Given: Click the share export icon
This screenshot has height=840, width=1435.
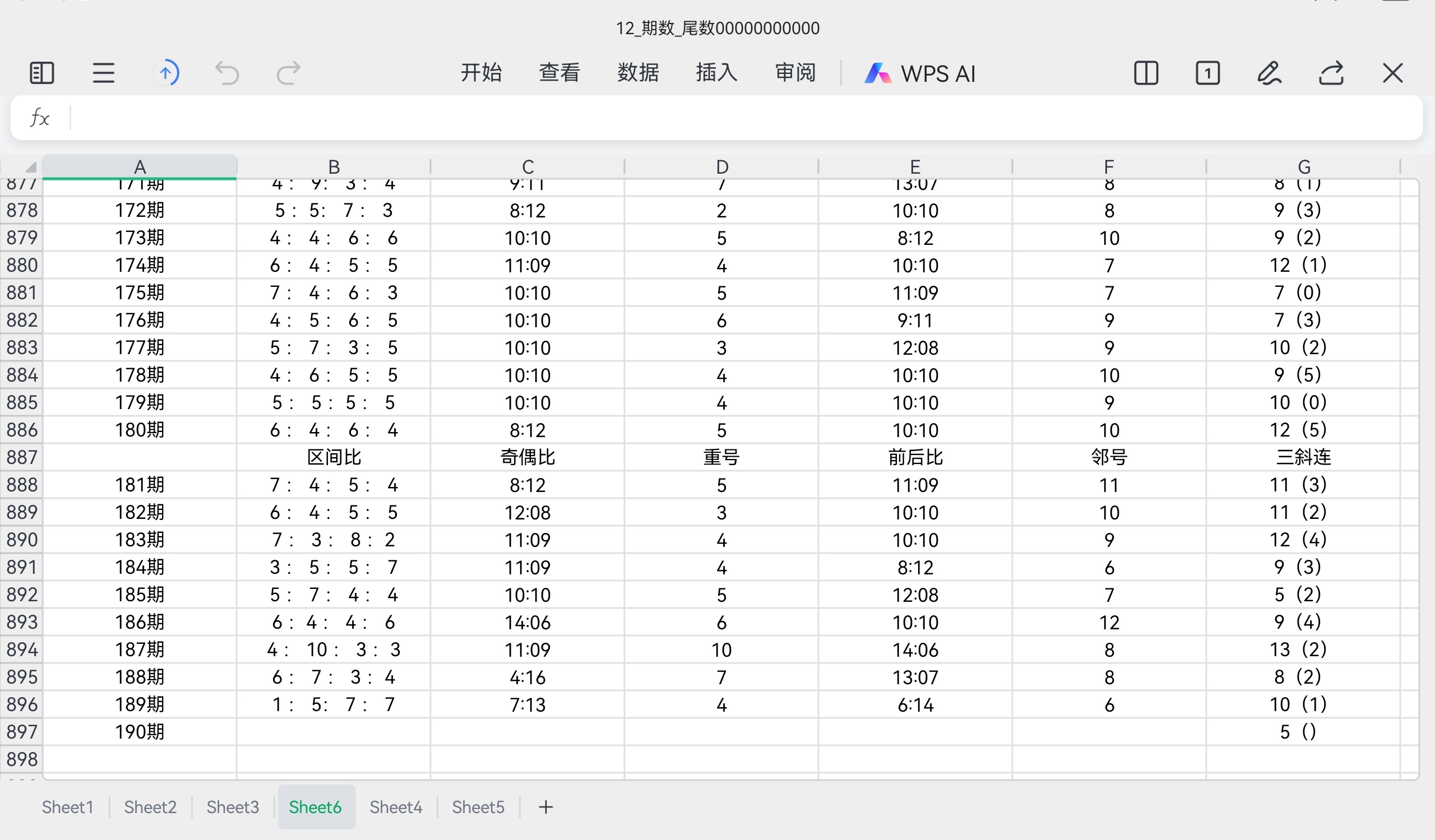Looking at the screenshot, I should click(1331, 73).
